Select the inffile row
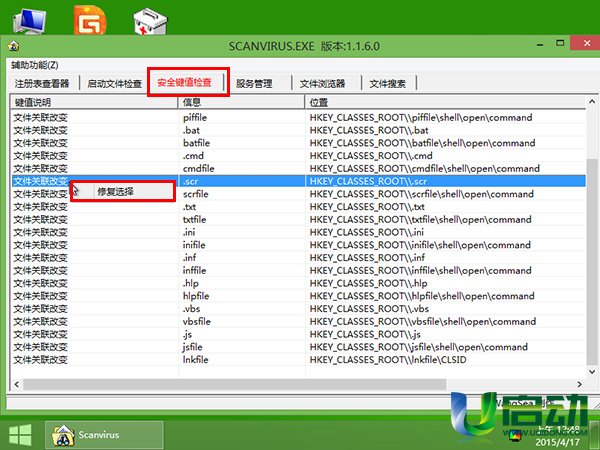 (298, 271)
